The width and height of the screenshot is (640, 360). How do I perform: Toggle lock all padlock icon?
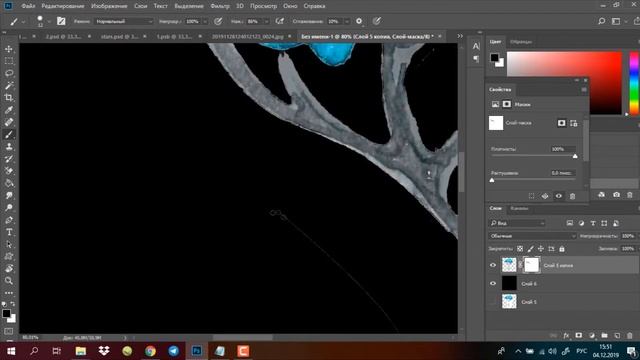click(562, 249)
